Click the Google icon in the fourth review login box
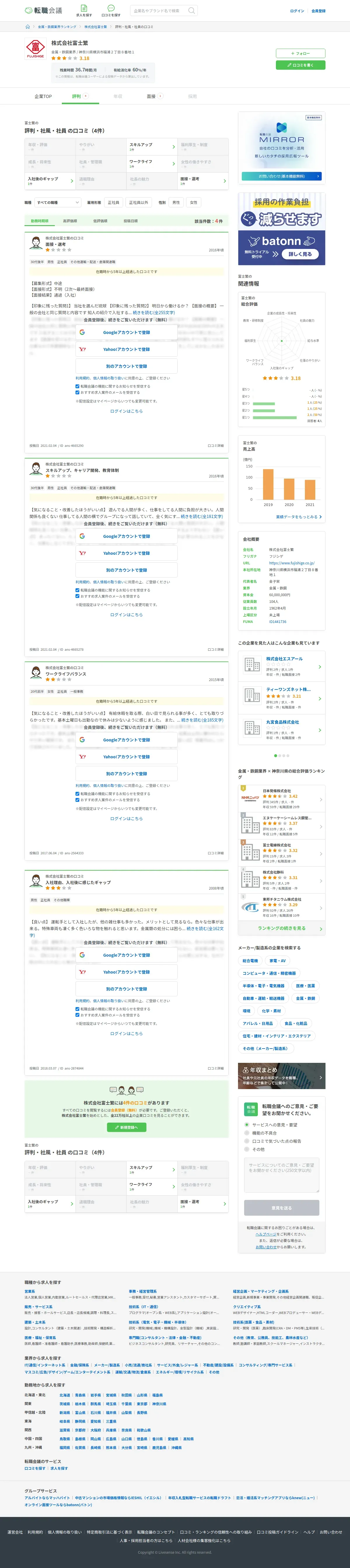This screenshot has width=350, height=1568. pyautogui.click(x=82, y=955)
